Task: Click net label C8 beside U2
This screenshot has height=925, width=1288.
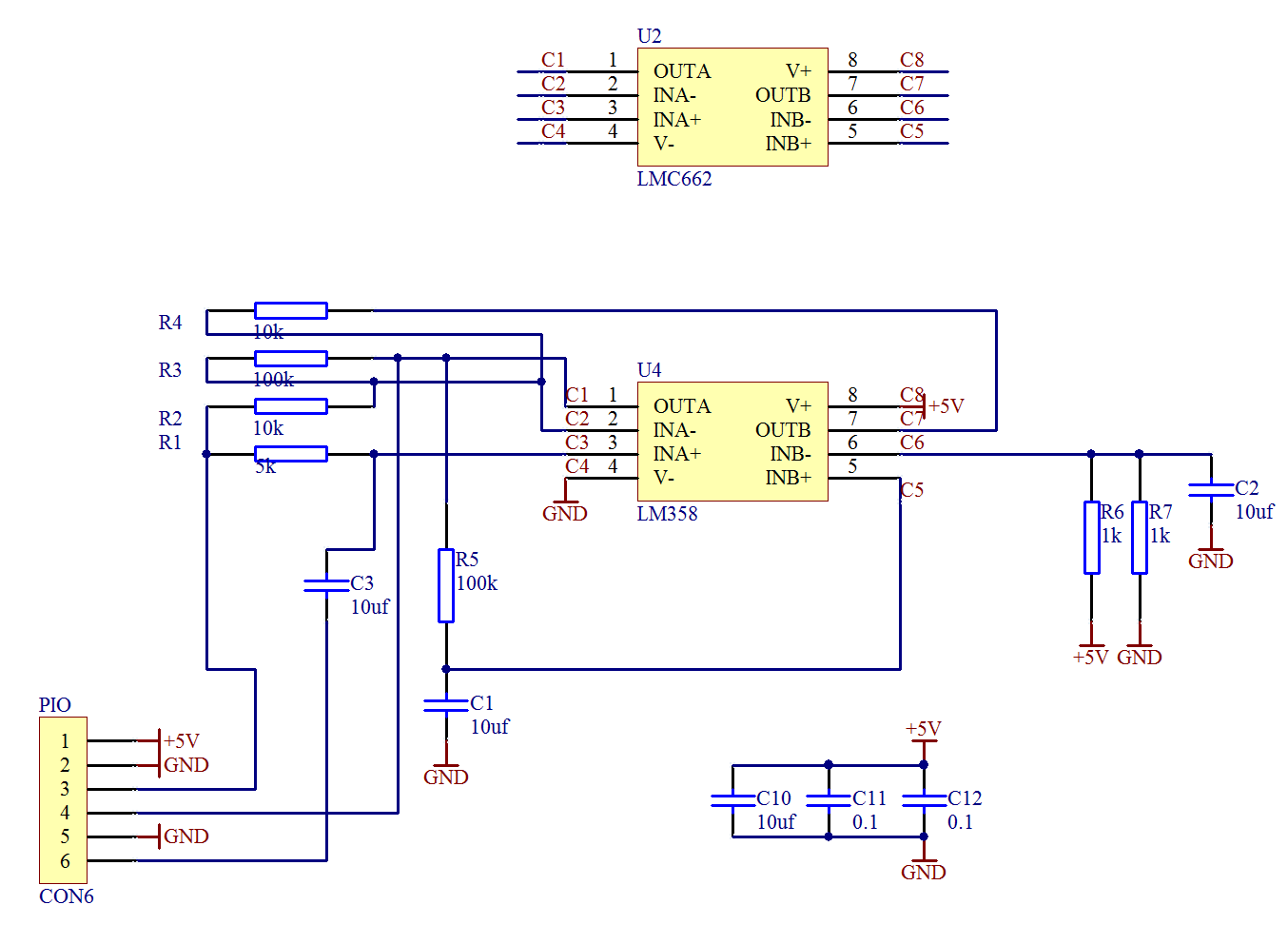Action: [x=912, y=60]
